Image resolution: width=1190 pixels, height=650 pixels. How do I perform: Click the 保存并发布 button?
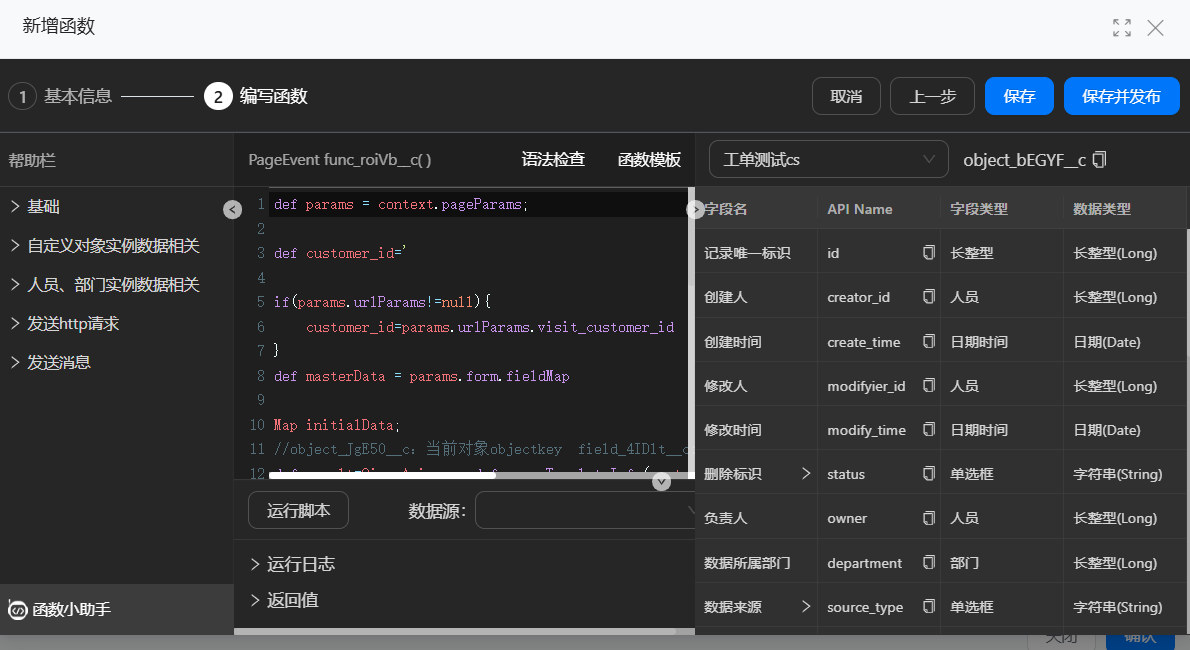[x=1121, y=97]
